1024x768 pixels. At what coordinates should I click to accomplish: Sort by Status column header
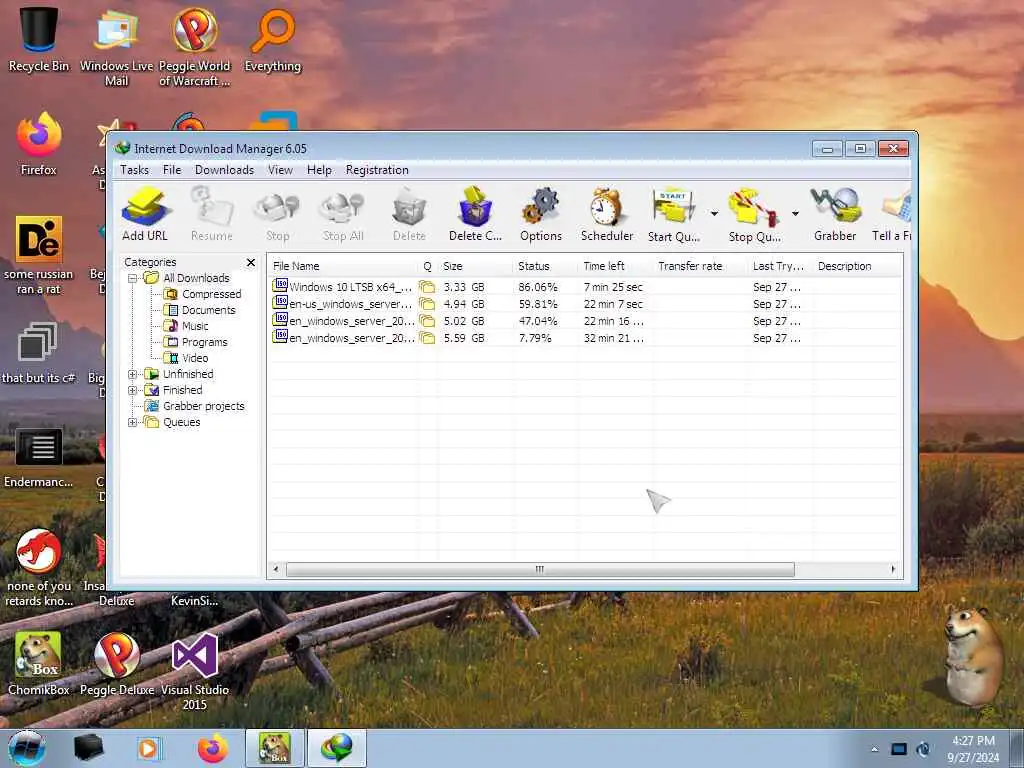(545, 266)
